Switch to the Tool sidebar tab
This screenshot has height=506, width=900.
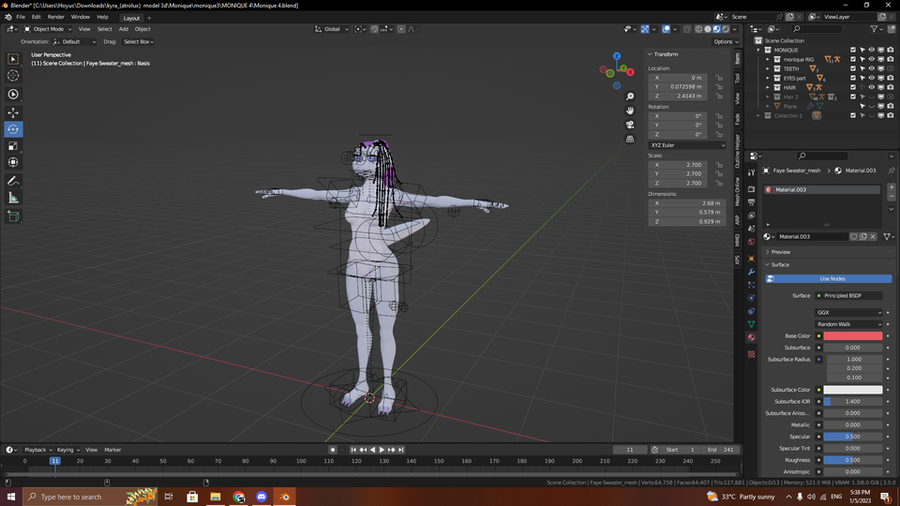[738, 78]
